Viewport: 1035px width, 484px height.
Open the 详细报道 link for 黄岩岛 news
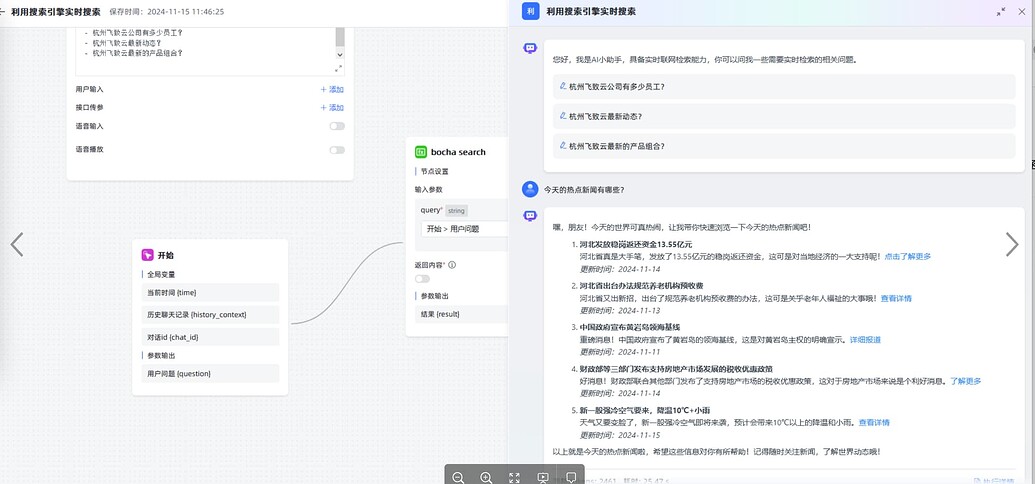click(865, 340)
